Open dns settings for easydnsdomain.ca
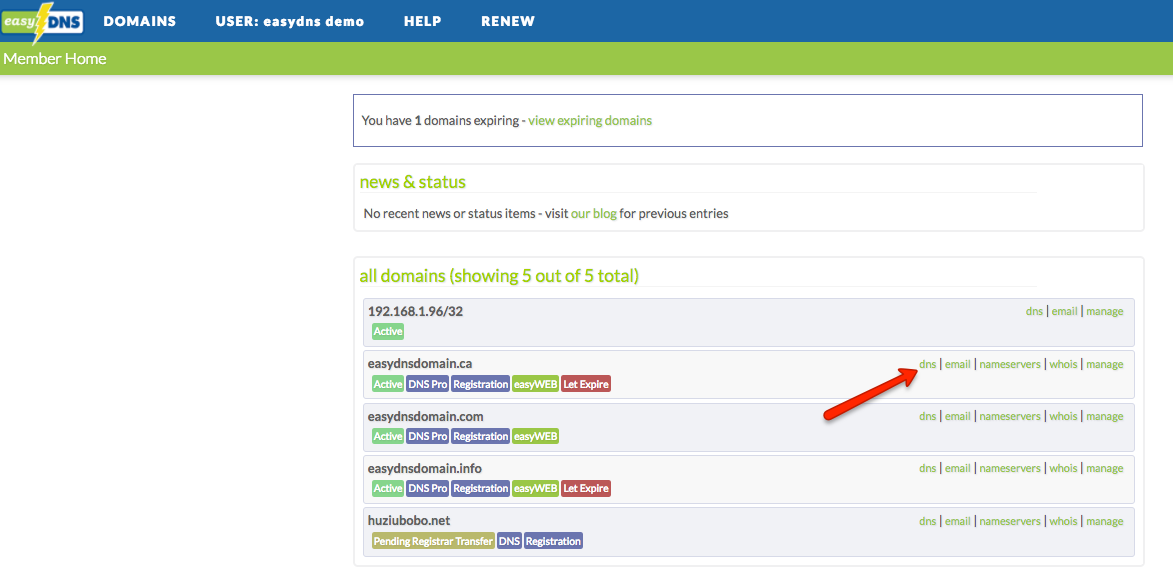The image size is (1173, 581). click(928, 364)
